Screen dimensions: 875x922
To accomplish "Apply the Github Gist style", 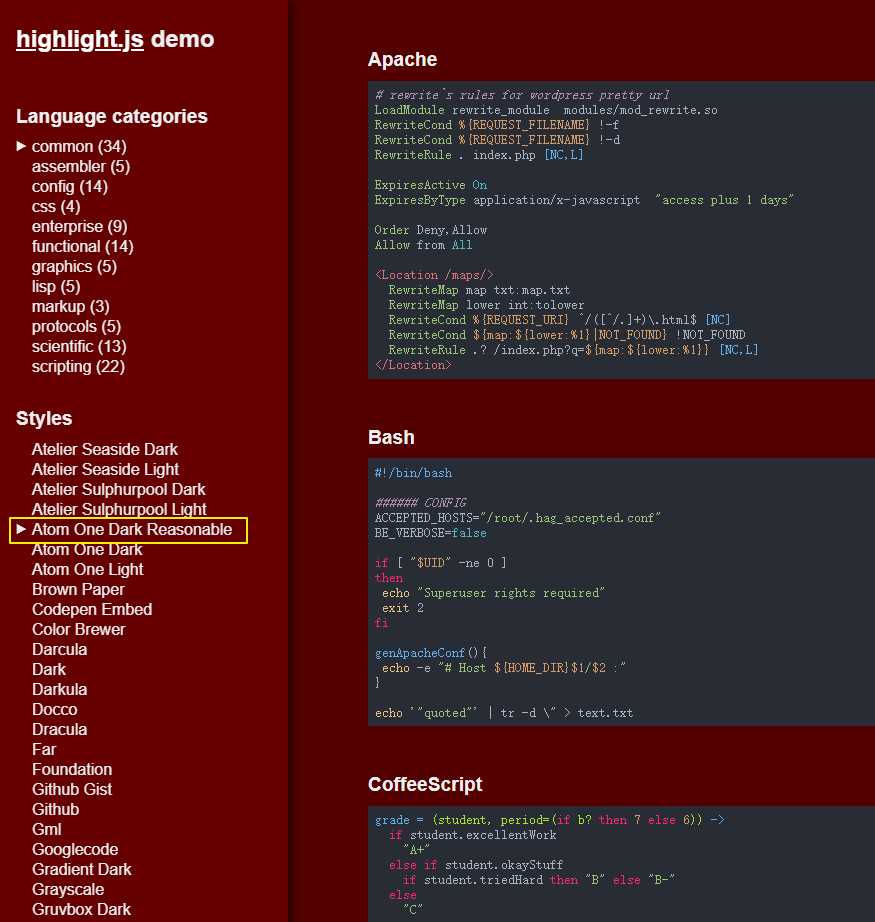I will 72,789.
